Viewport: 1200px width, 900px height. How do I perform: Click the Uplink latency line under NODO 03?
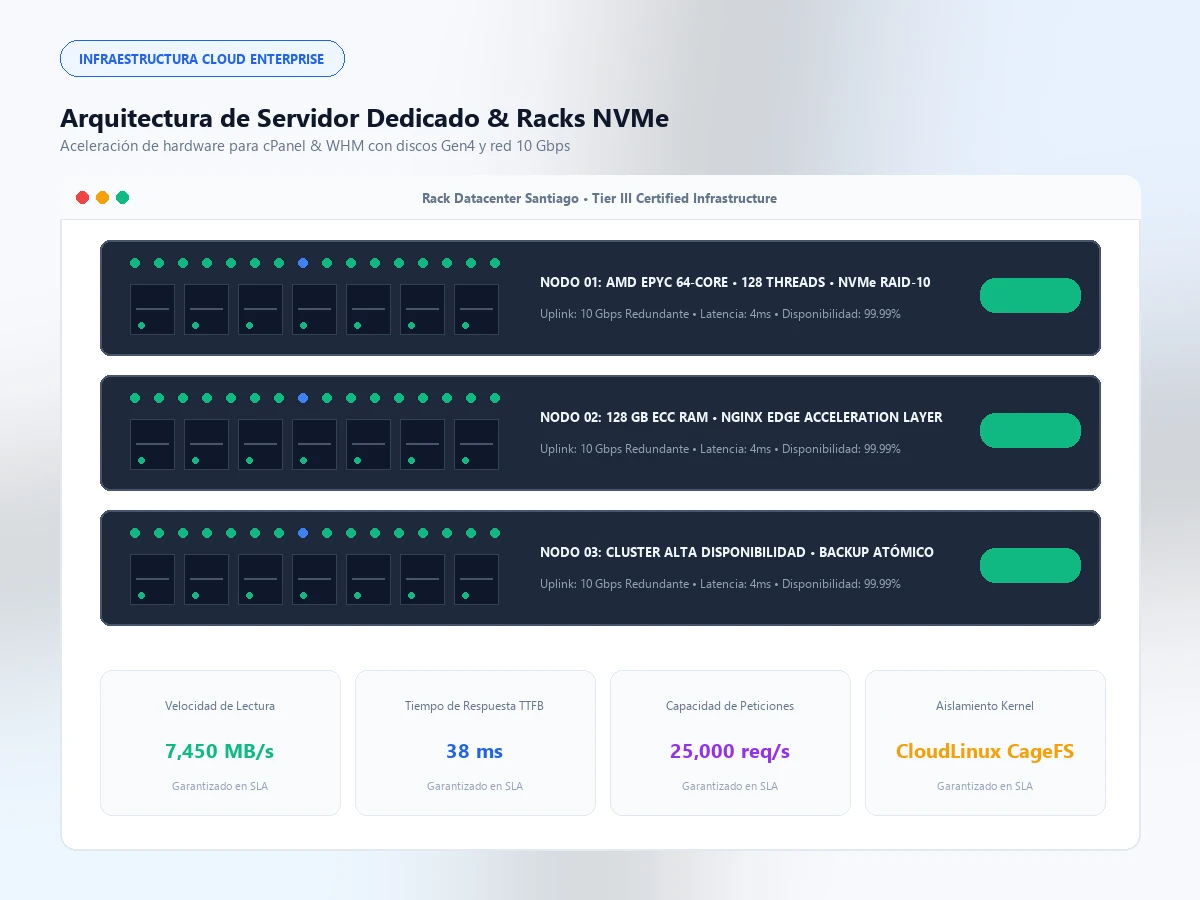[x=720, y=584]
